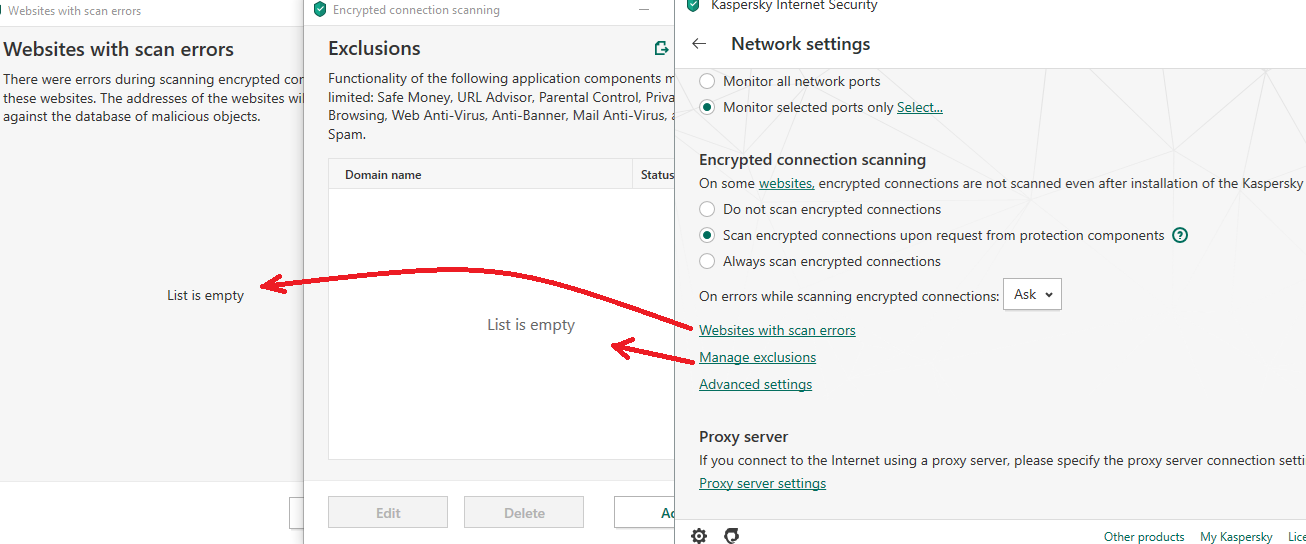Click the Exclusions heading text

coord(374,48)
